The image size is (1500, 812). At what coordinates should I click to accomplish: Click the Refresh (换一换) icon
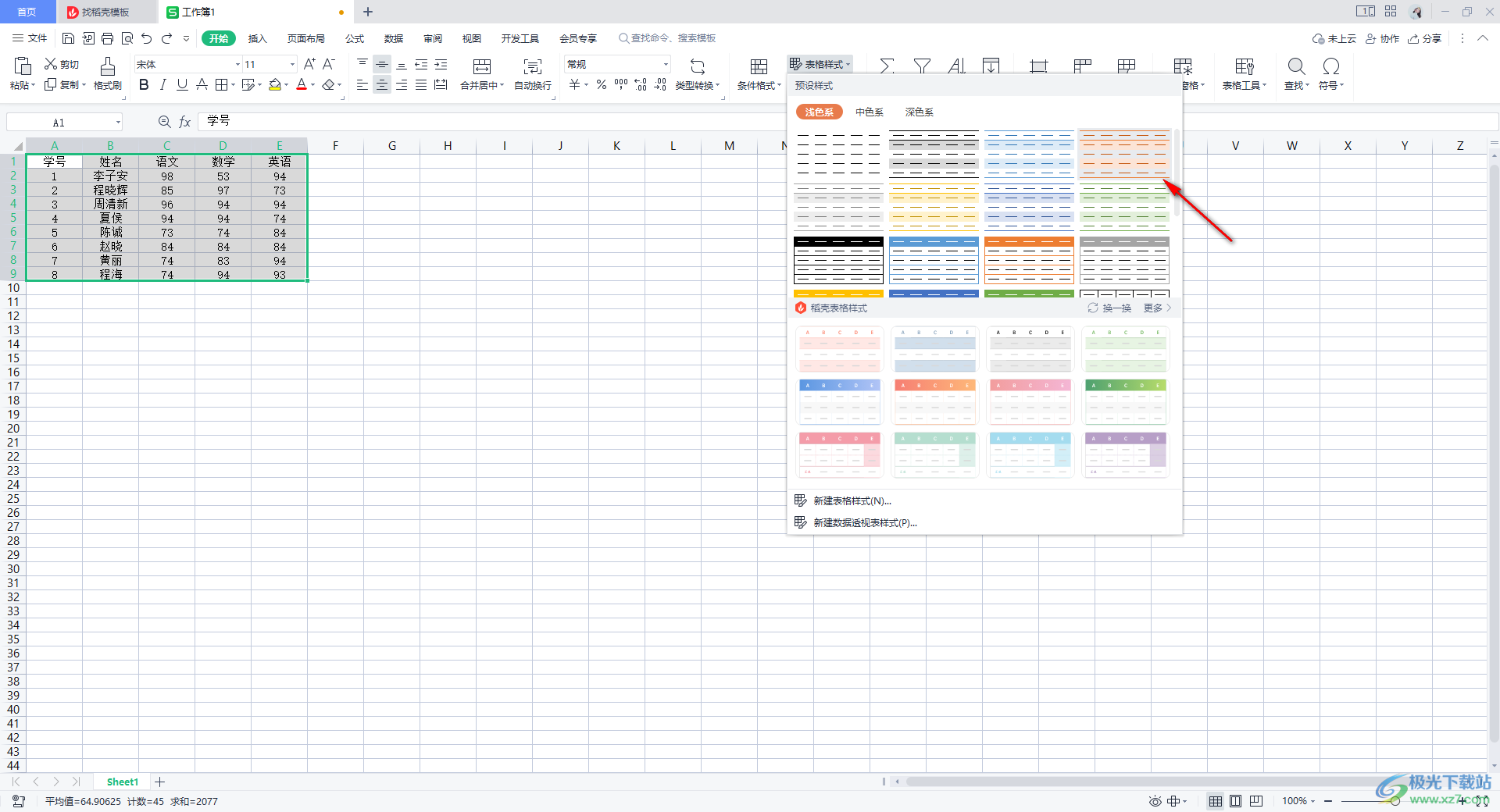(x=1093, y=308)
